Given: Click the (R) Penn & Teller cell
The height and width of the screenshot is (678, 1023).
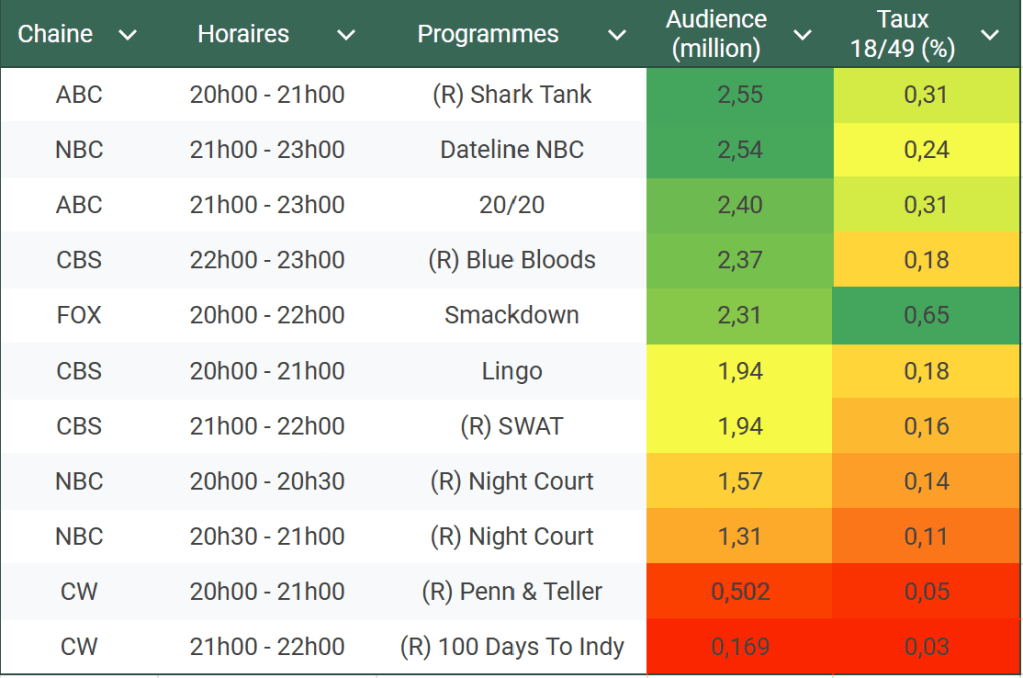Looking at the screenshot, I should coord(512,591).
